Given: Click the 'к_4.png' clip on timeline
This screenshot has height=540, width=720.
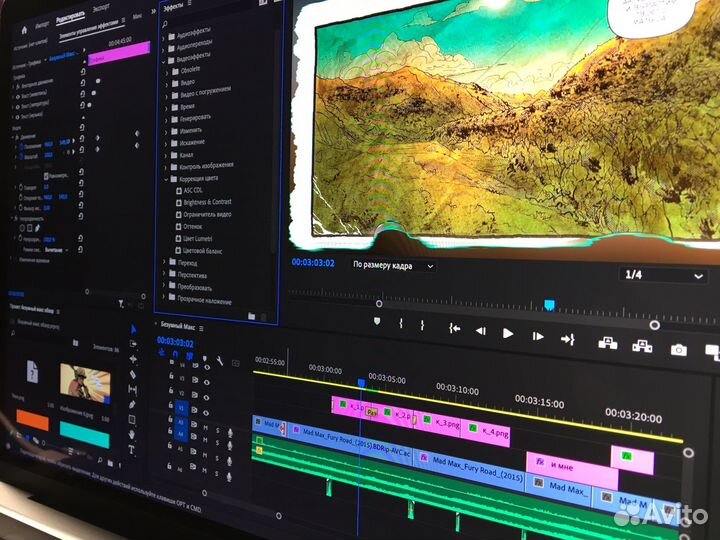Looking at the screenshot, I should (x=492, y=432).
